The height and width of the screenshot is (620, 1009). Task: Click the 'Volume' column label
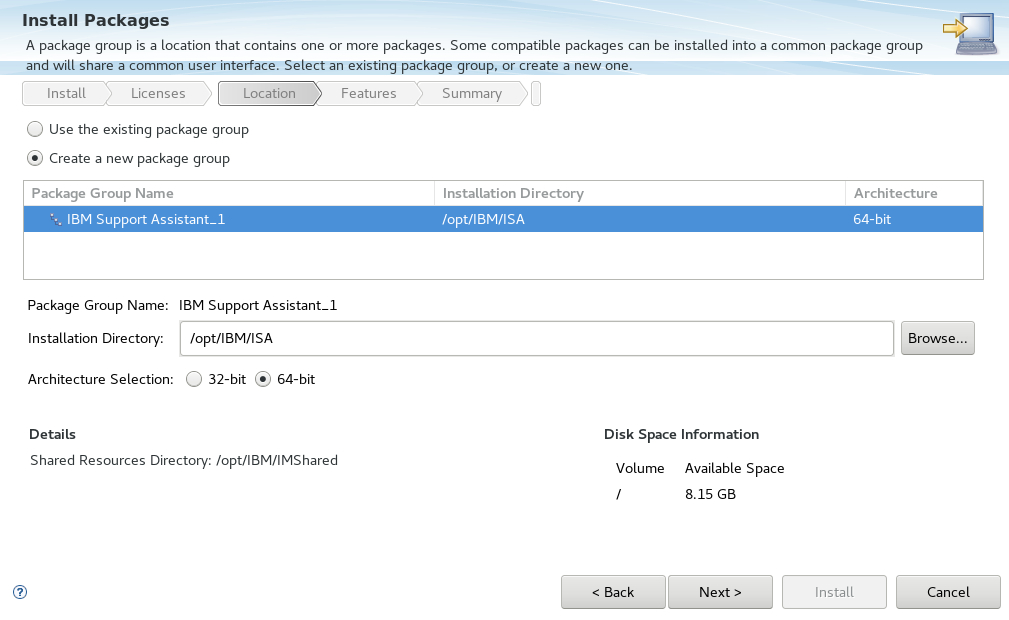pyautogui.click(x=640, y=468)
